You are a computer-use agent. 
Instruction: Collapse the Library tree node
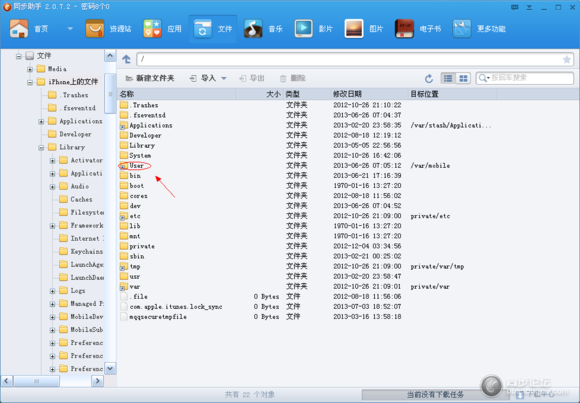click(41, 148)
